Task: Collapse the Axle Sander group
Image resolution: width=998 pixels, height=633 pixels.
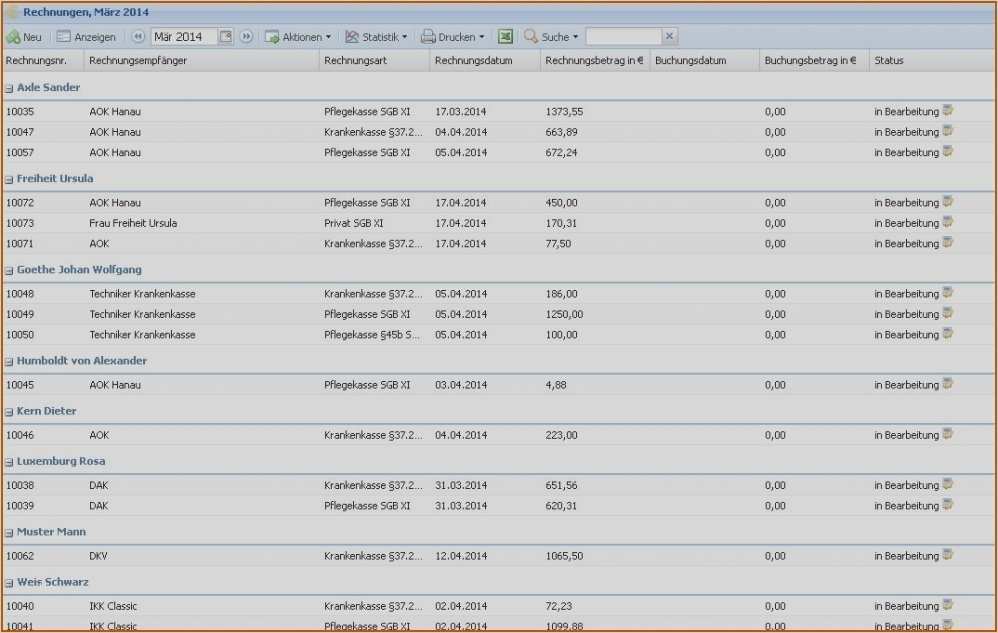Action: pyautogui.click(x=9, y=88)
